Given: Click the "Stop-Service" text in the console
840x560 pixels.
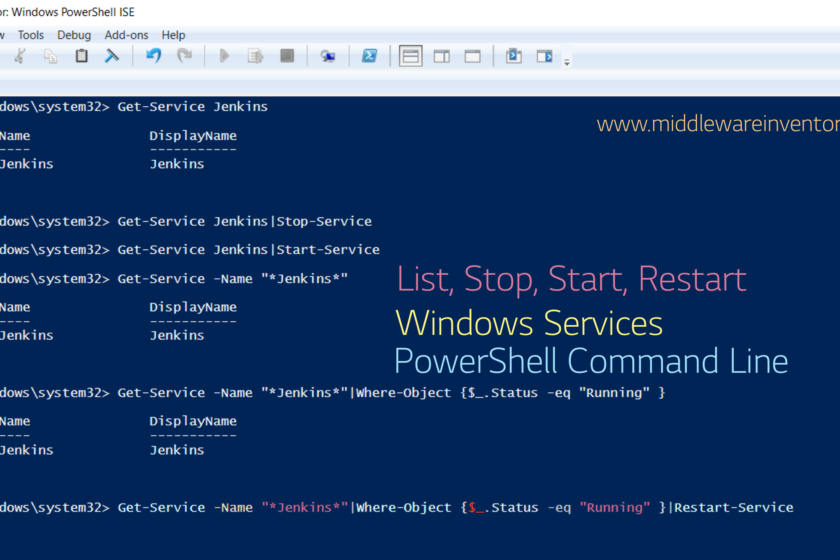Looking at the screenshot, I should point(324,221).
